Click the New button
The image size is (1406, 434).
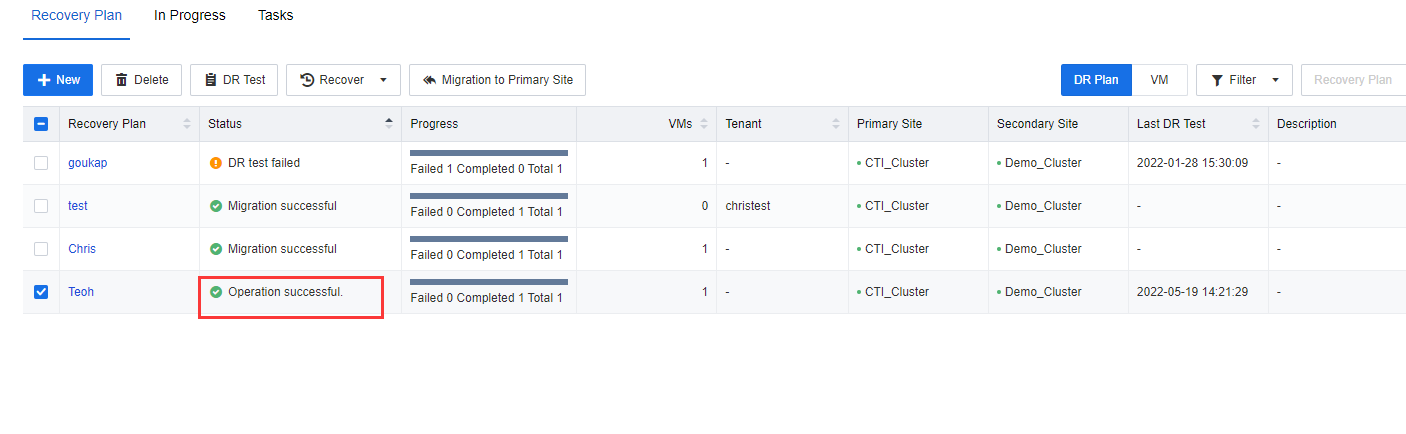click(58, 80)
